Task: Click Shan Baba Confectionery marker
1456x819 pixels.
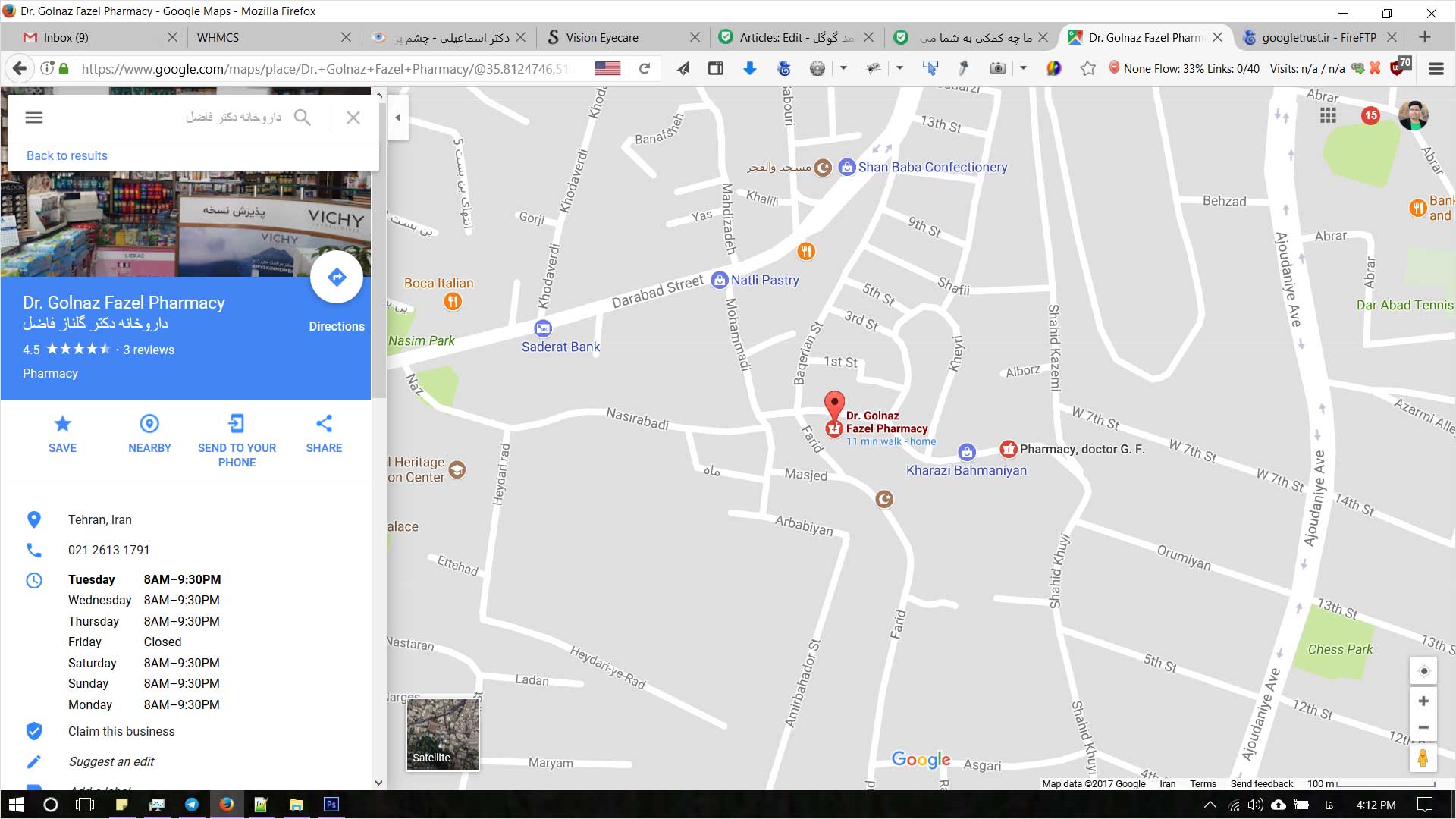Action: click(847, 168)
